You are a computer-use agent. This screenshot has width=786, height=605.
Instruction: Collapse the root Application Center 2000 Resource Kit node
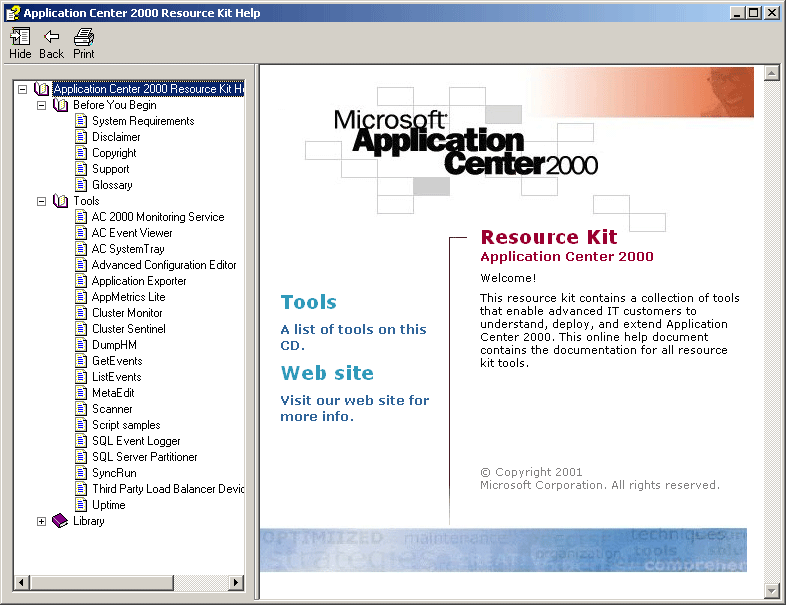[22, 89]
